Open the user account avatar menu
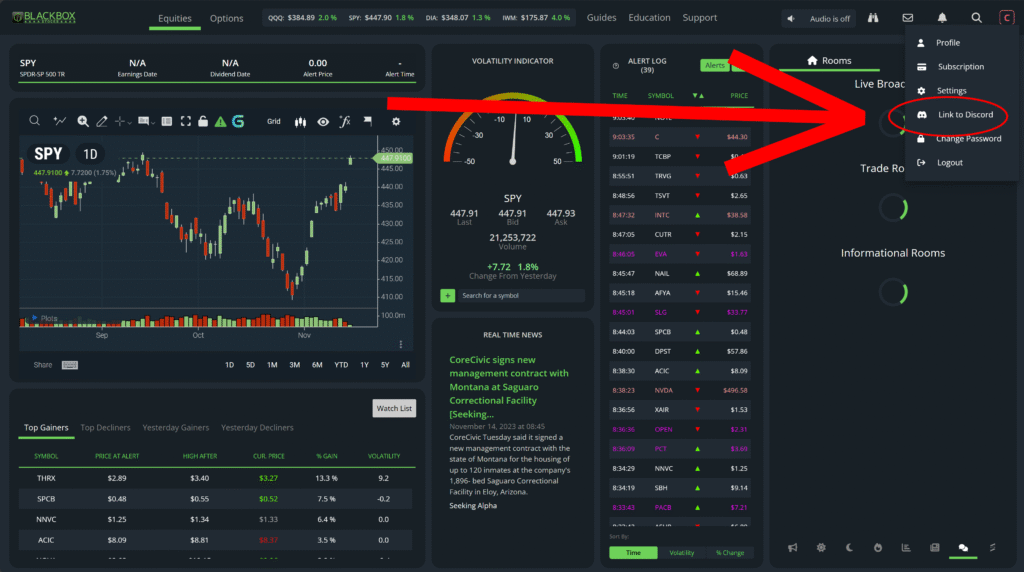1024x572 pixels. pos(1006,18)
